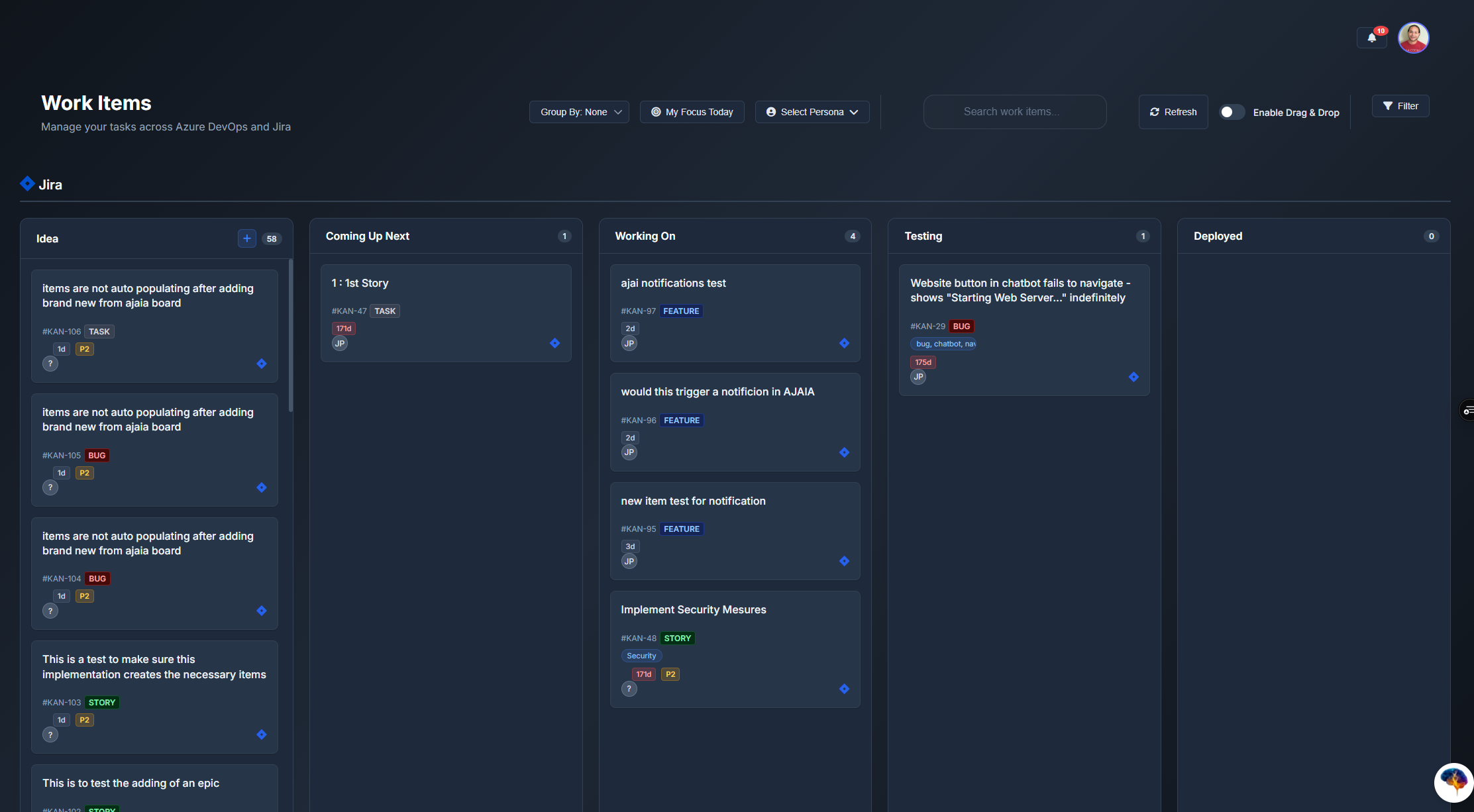Image resolution: width=1474 pixels, height=812 pixels.
Task: Open the Filter menu
Action: (1400, 106)
